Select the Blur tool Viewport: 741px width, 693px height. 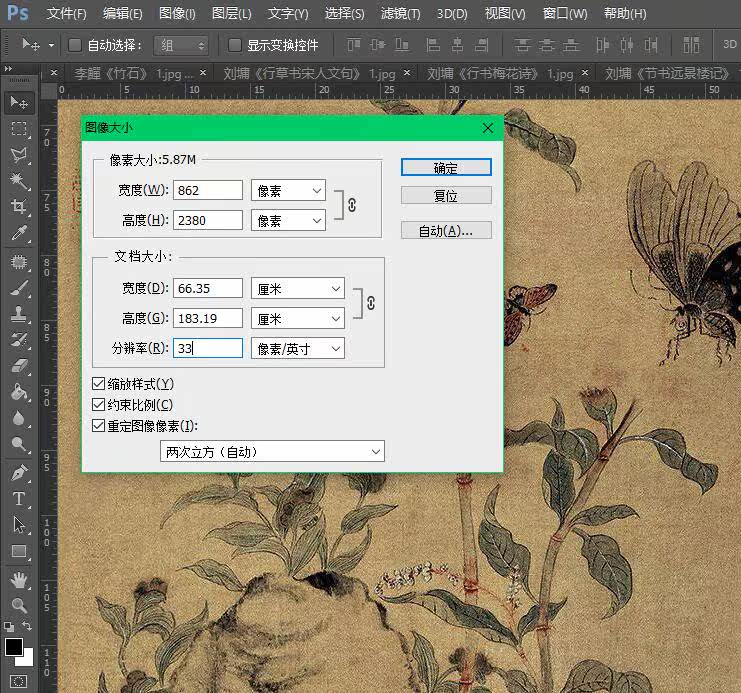coord(19,418)
